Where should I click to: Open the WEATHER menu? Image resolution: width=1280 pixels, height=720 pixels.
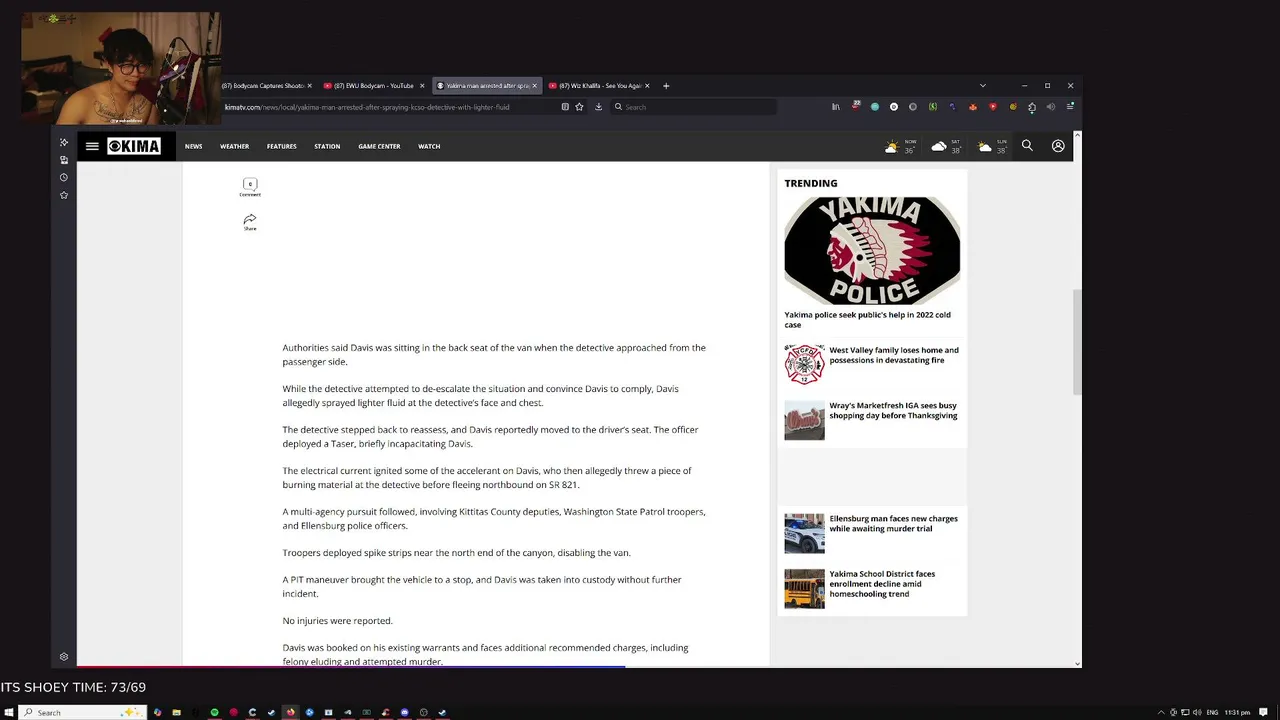click(x=234, y=146)
